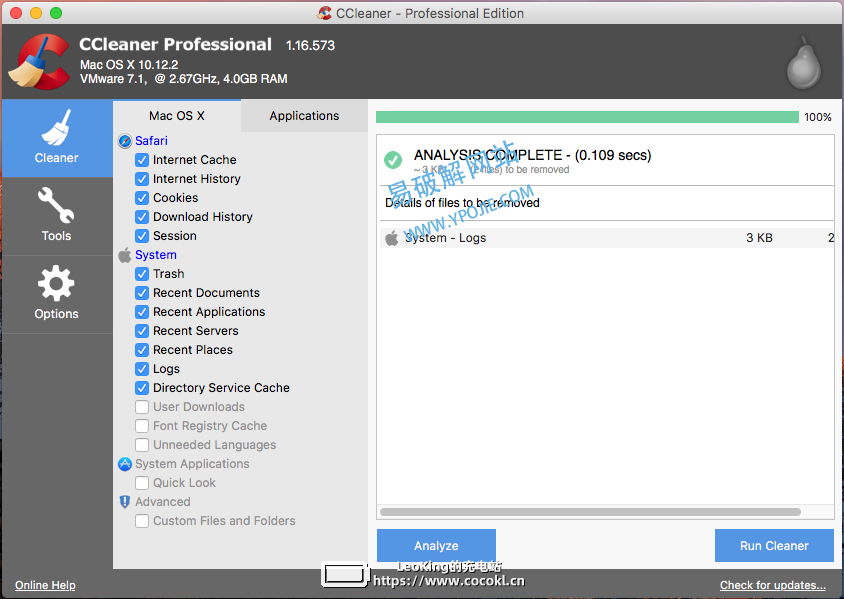Screen dimensions: 844x599
Task: Disable the Session checkbox
Action: [142, 236]
